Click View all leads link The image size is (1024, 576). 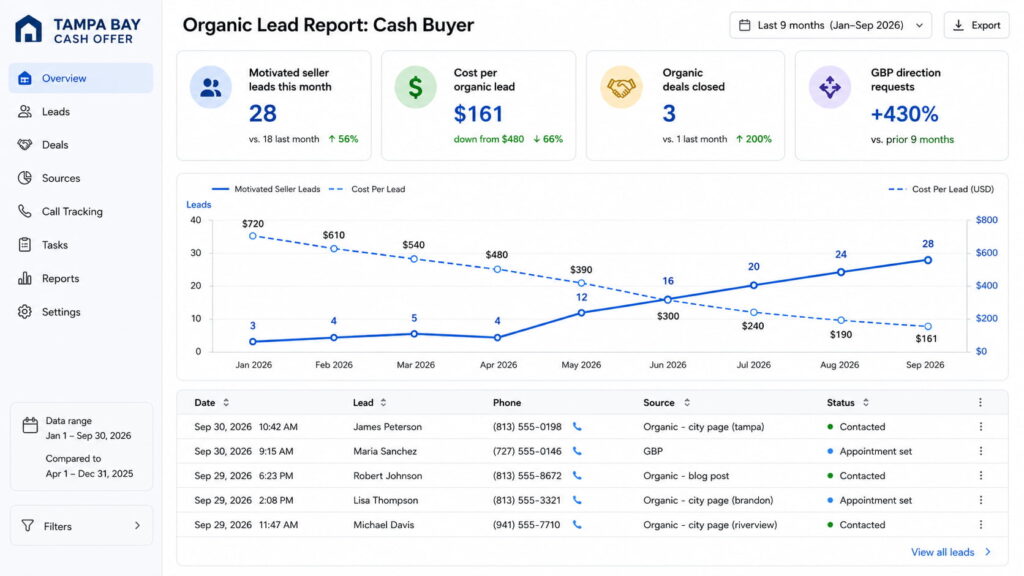950,552
